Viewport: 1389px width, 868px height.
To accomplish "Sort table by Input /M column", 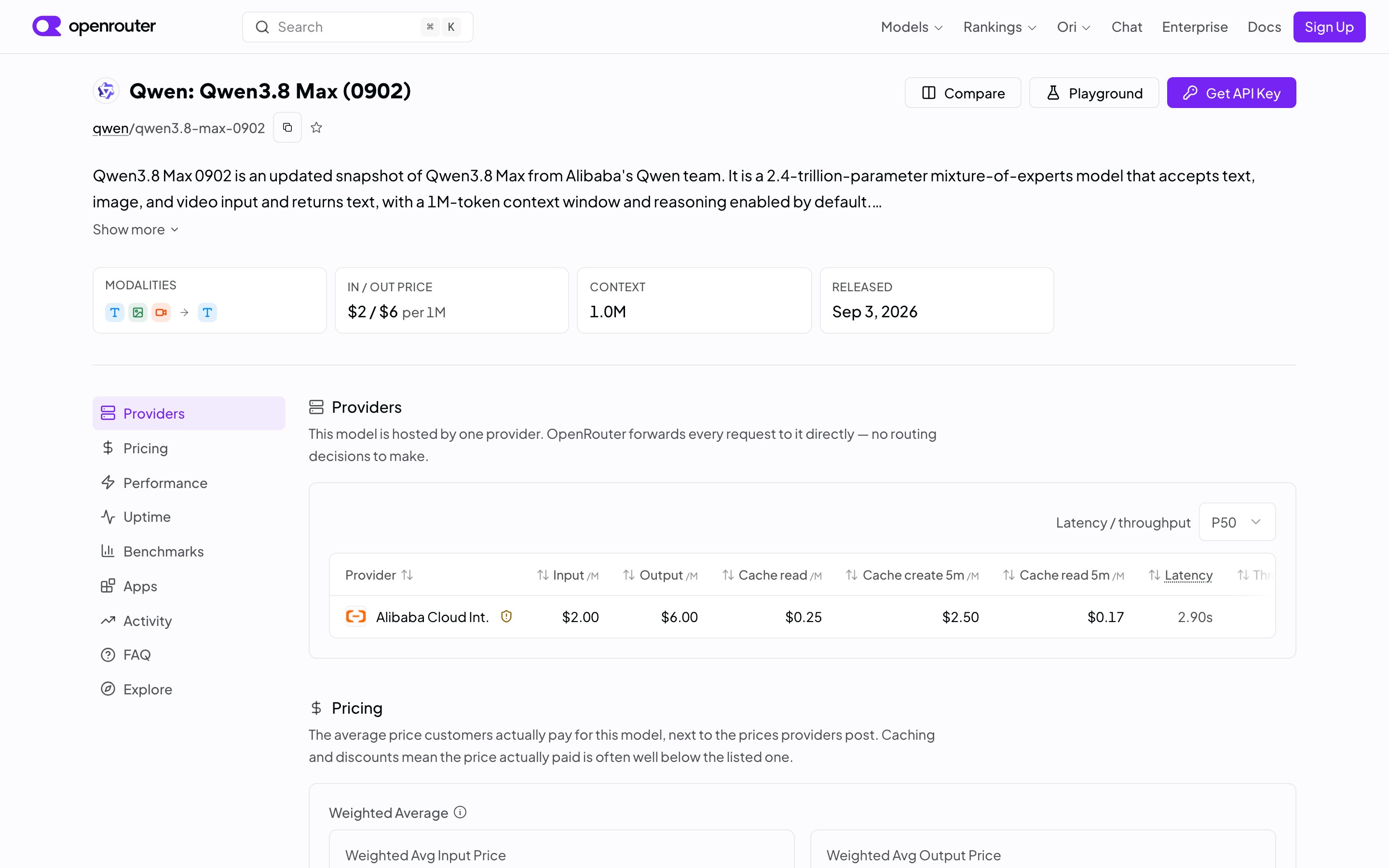I will [x=568, y=575].
